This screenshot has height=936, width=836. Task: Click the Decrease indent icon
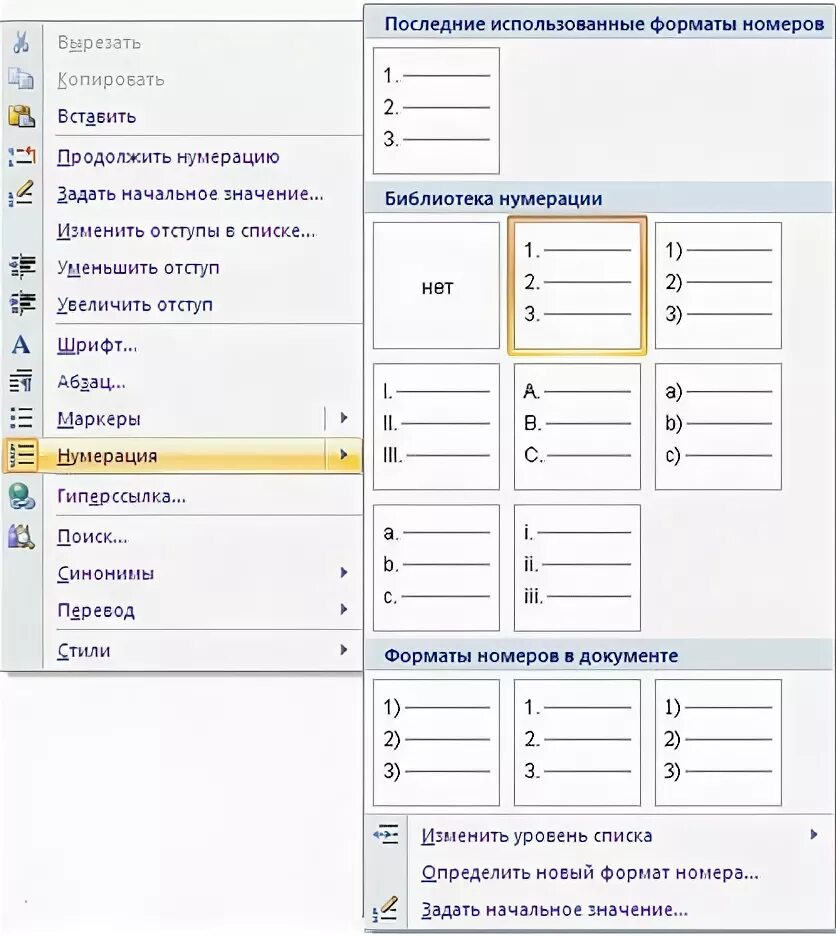[23, 267]
